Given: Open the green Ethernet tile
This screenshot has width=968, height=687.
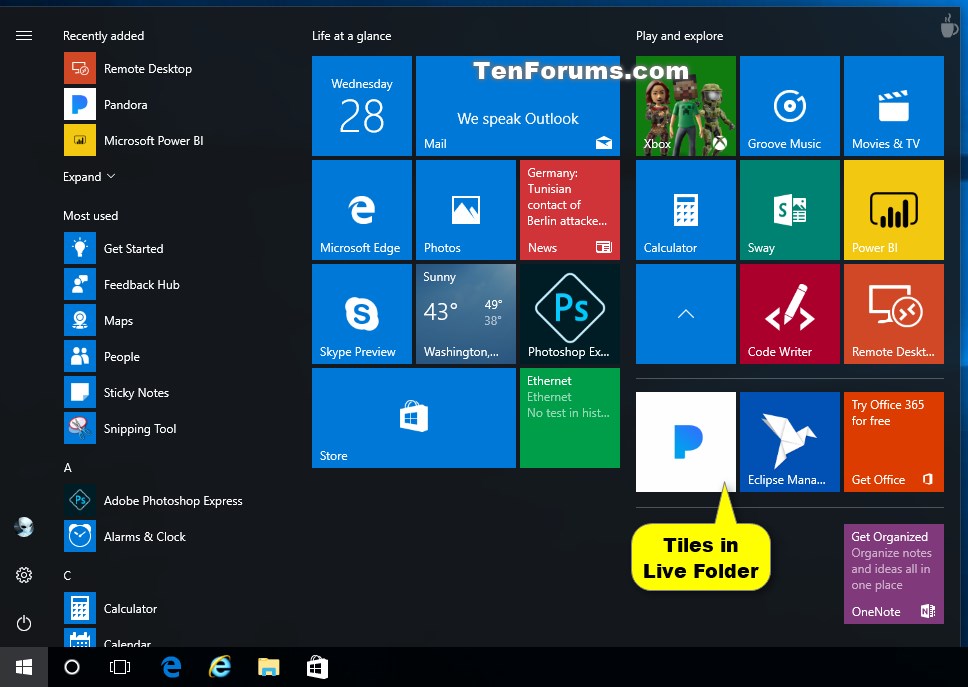Looking at the screenshot, I should click(x=570, y=418).
